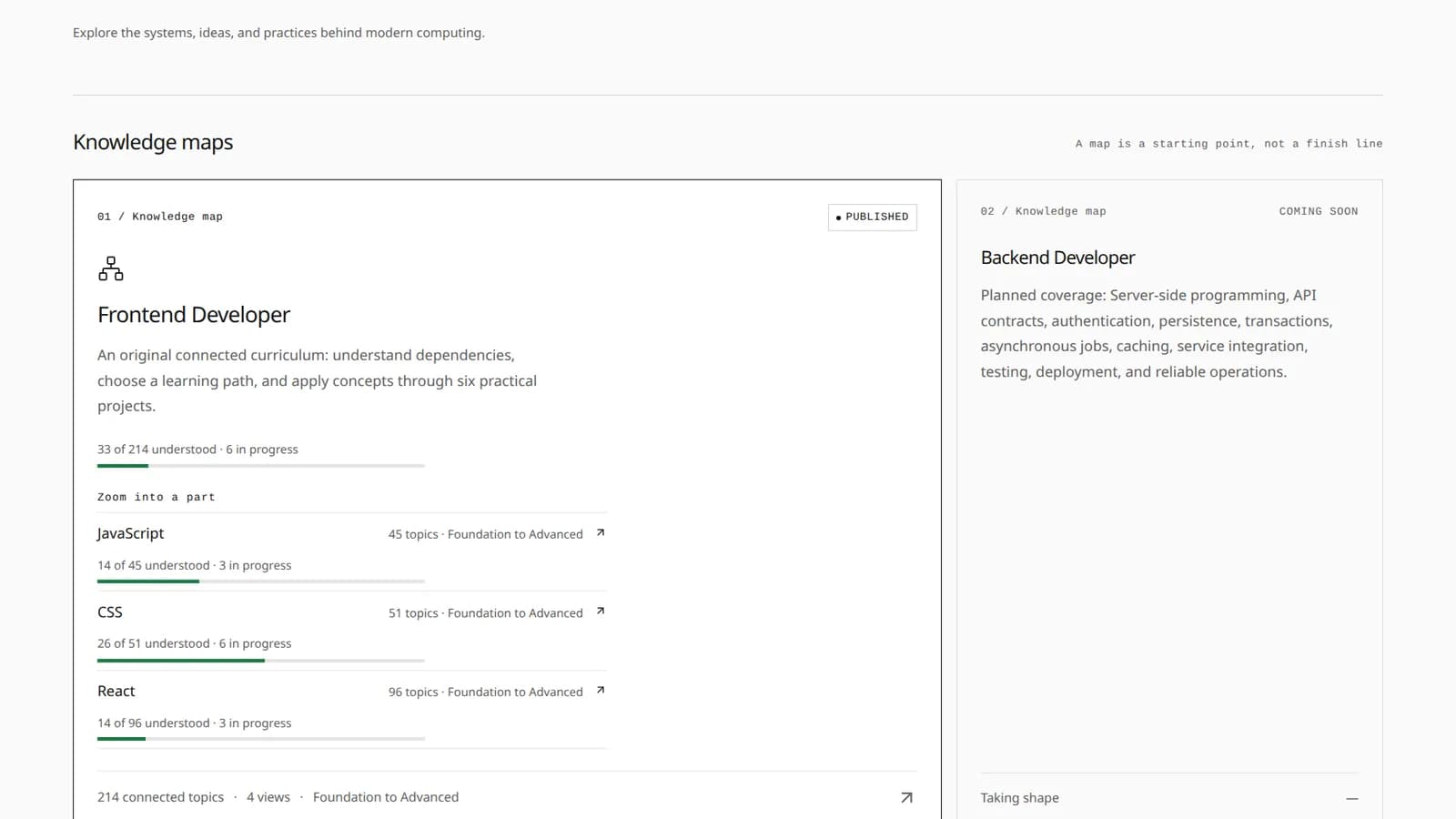Image resolution: width=1456 pixels, height=819 pixels.
Task: Click the arrow icon in Frontend card footer
Action: 906,797
